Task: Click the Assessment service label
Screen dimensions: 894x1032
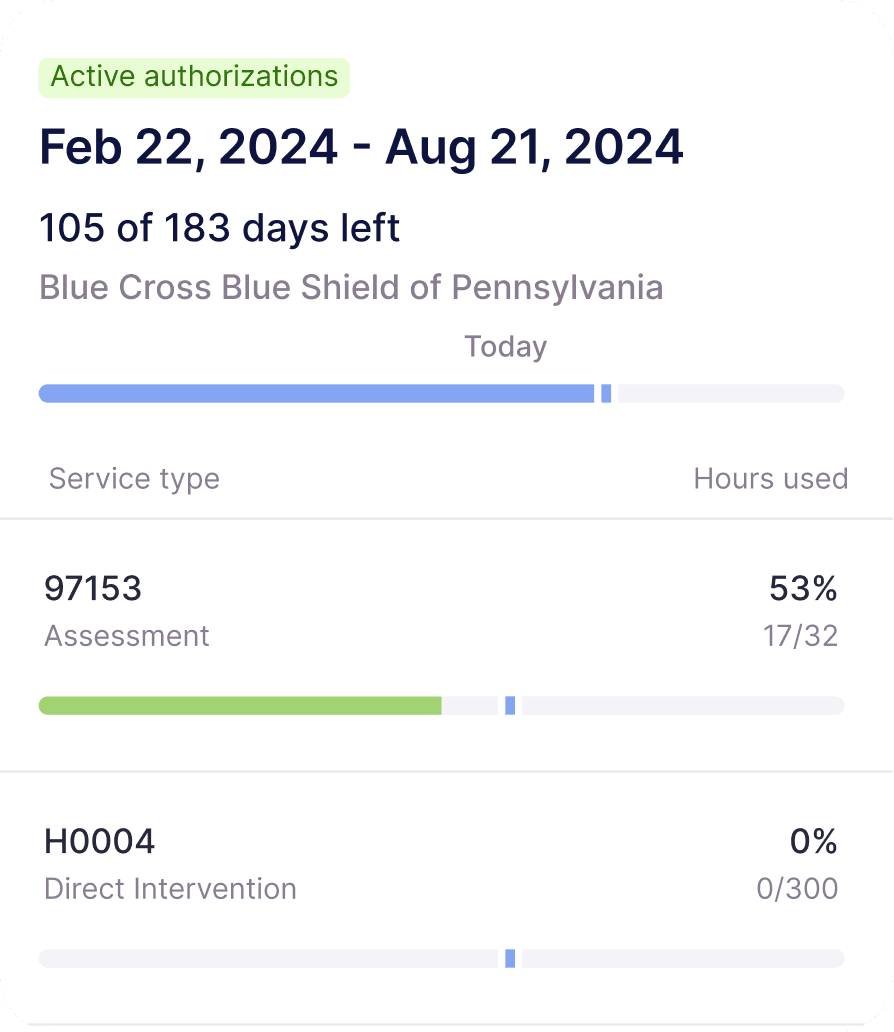Action: pos(126,636)
